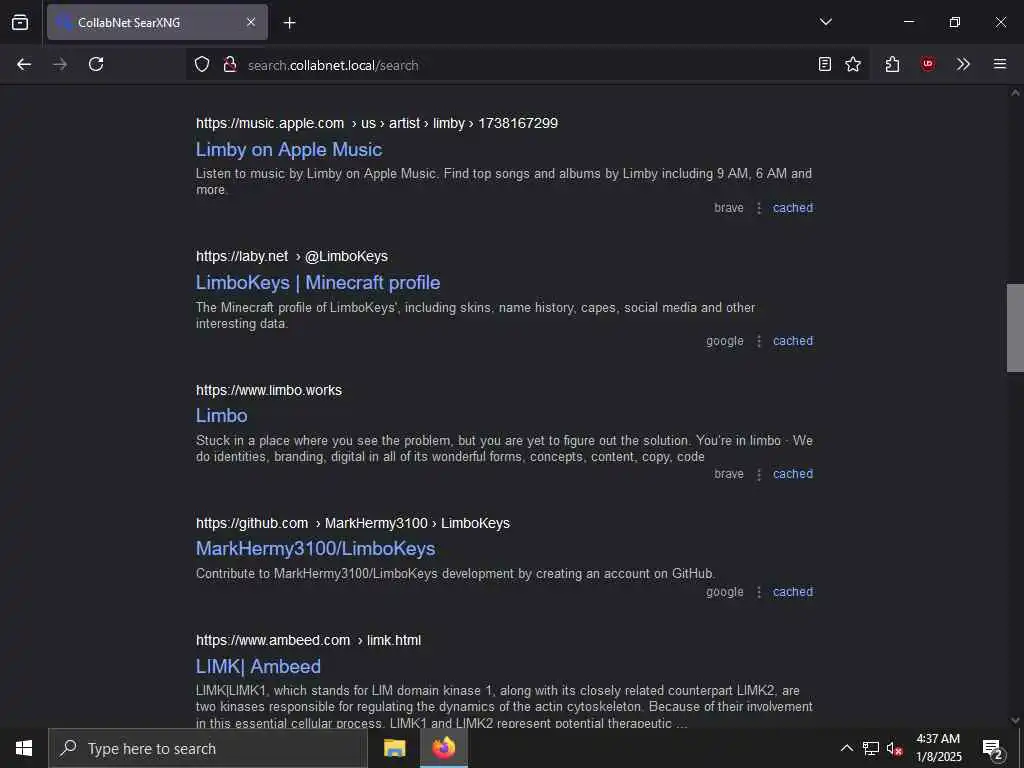Open cached copy of Apple Music result
Screen dimensions: 1024x768
tap(793, 208)
